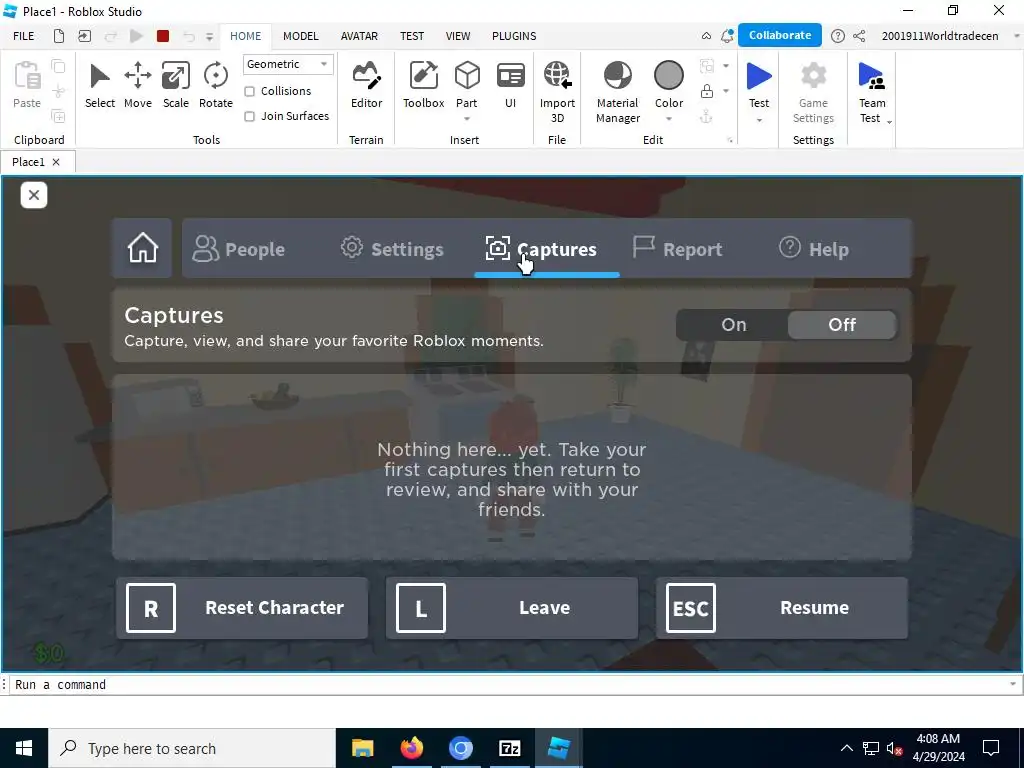The width and height of the screenshot is (1024, 768).
Task: Expand the Part dropdown arrow
Action: [467, 119]
